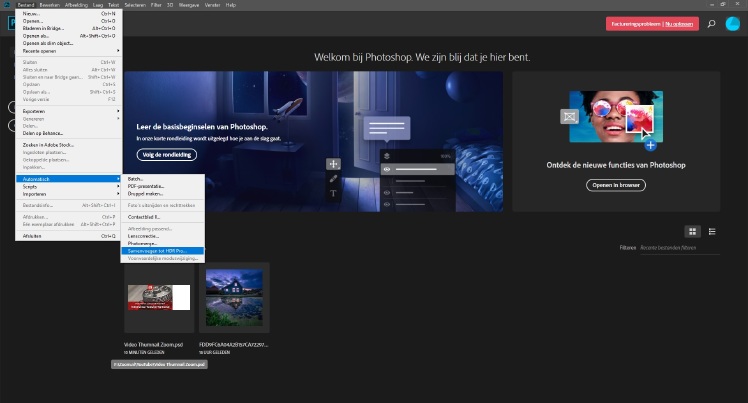
Task: Open the Weergave menu
Action: click(189, 5)
